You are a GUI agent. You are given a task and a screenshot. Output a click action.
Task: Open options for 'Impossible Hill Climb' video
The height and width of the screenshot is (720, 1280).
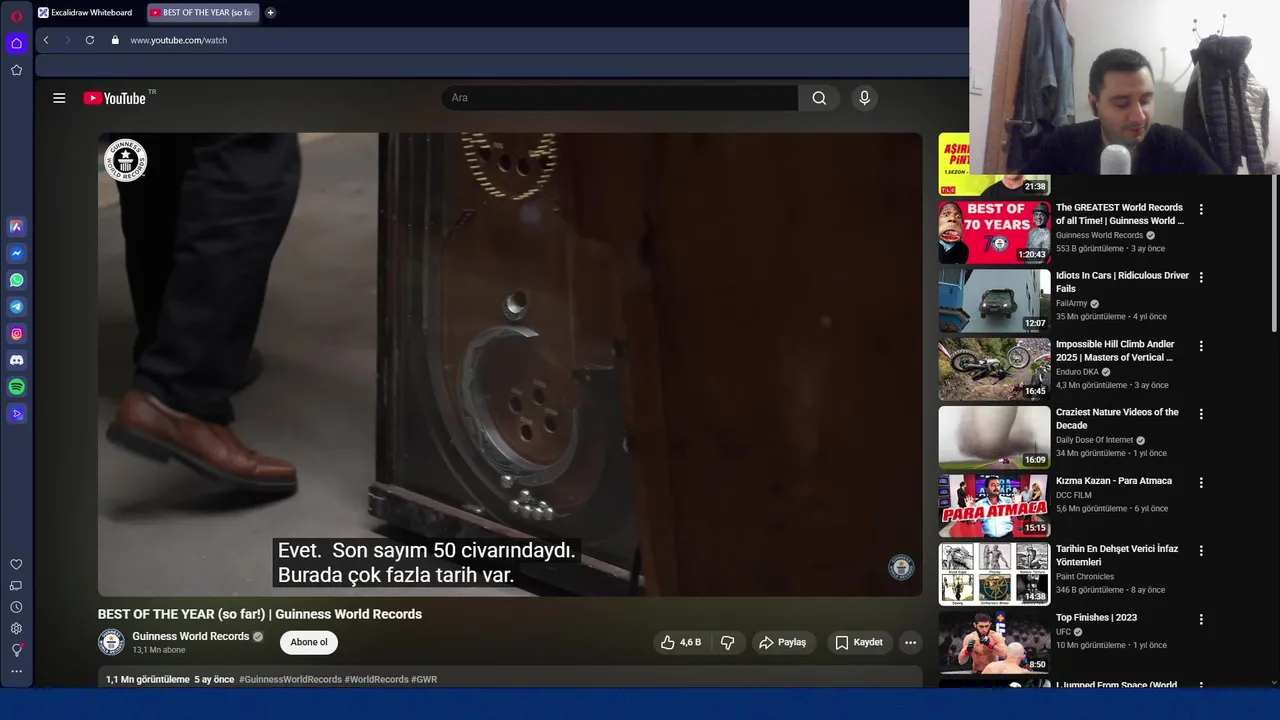(x=1201, y=346)
